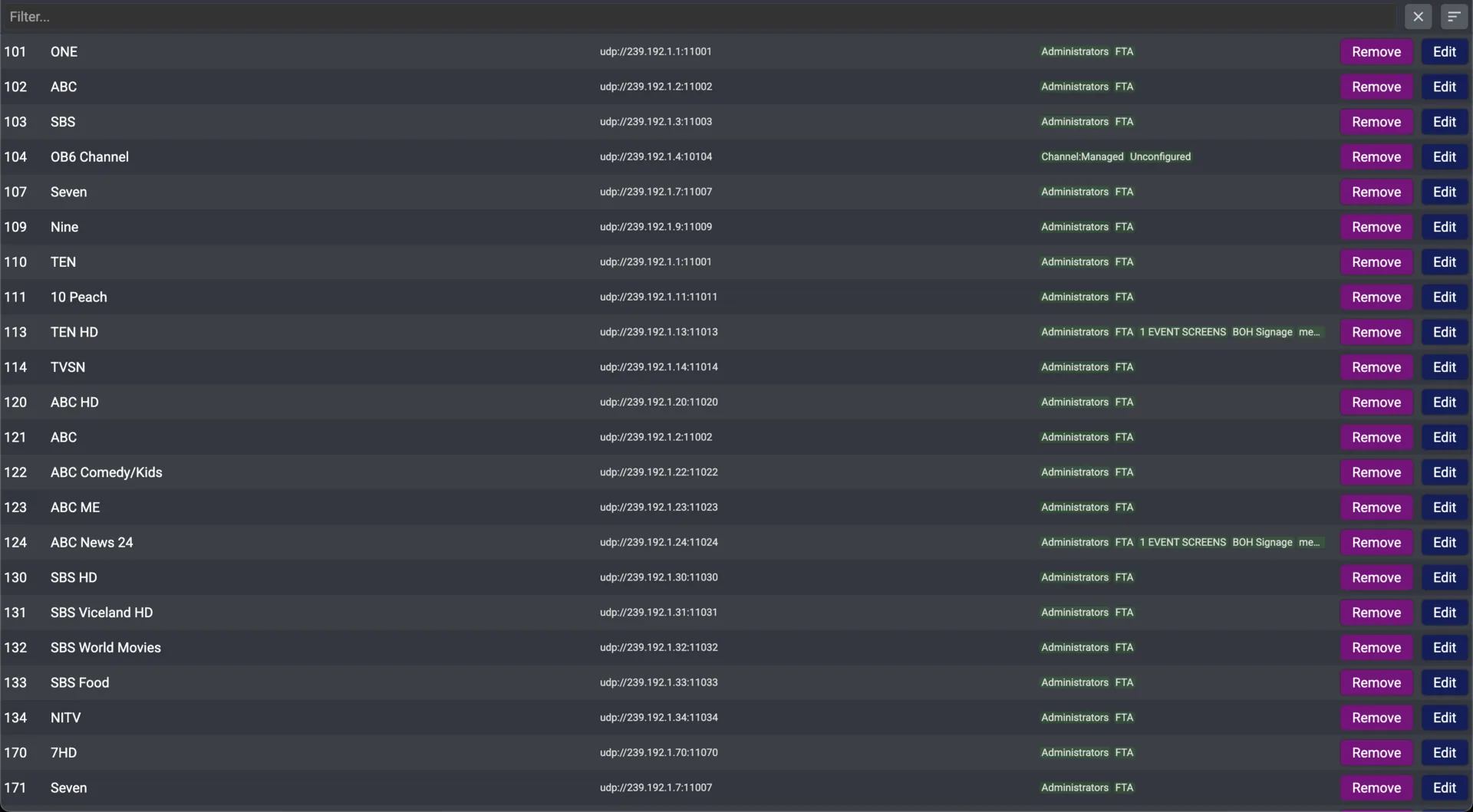Edit channel 113 TEN HD

(x=1444, y=332)
